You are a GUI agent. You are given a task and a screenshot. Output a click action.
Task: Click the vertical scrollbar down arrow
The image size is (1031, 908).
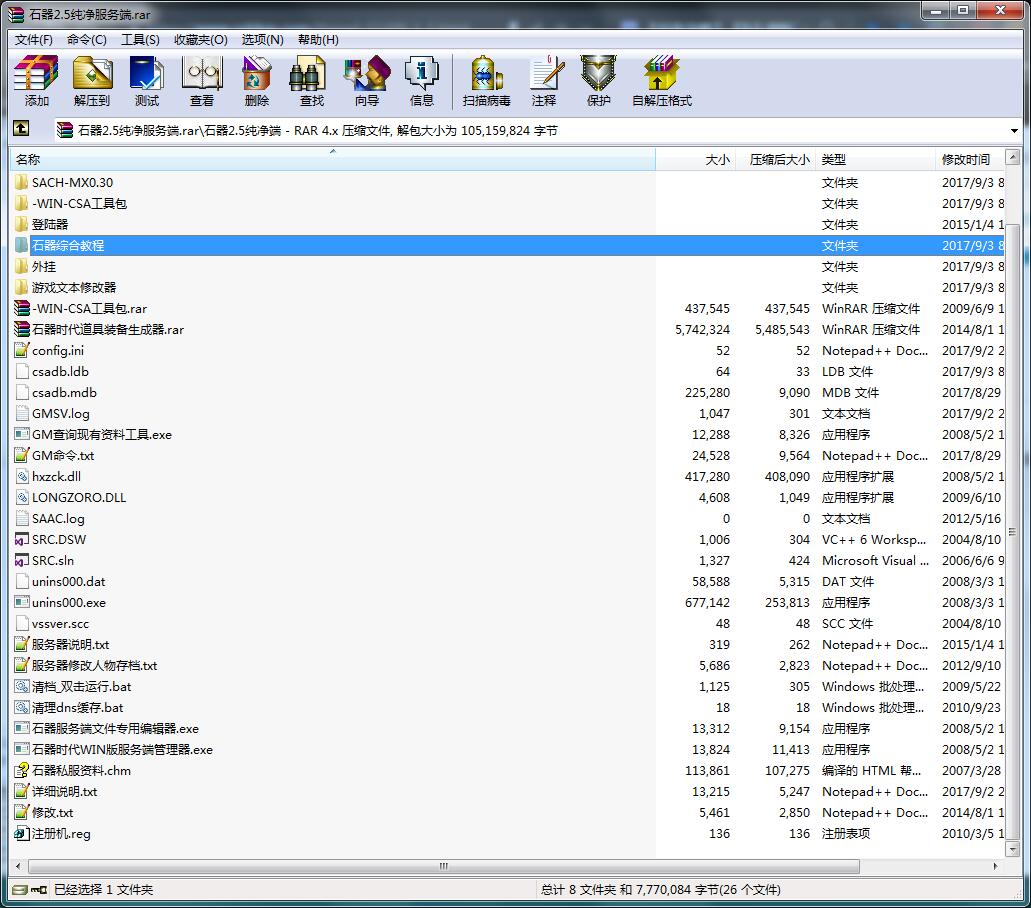pyautogui.click(x=1013, y=849)
